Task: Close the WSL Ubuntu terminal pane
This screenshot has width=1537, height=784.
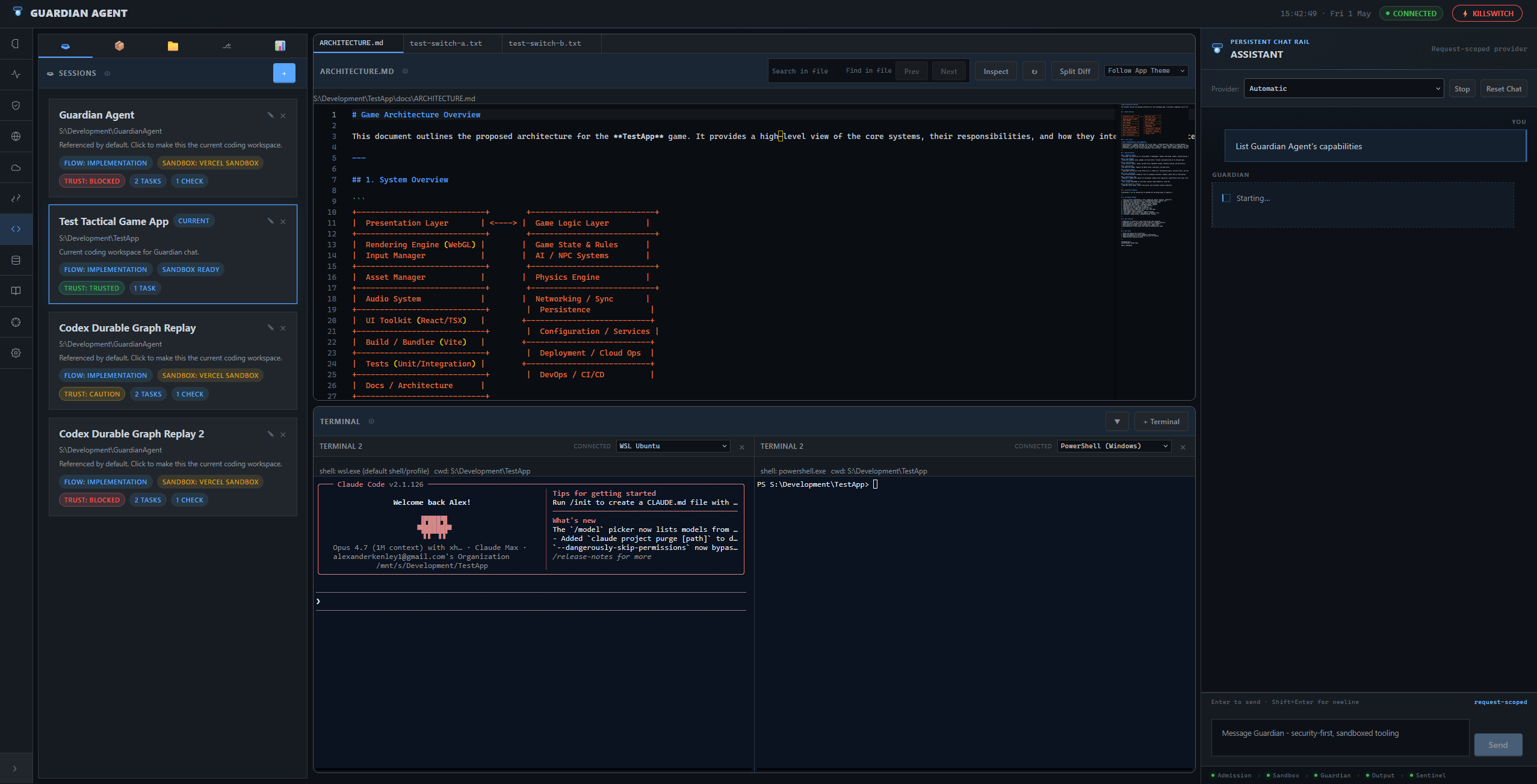Action: tap(742, 447)
